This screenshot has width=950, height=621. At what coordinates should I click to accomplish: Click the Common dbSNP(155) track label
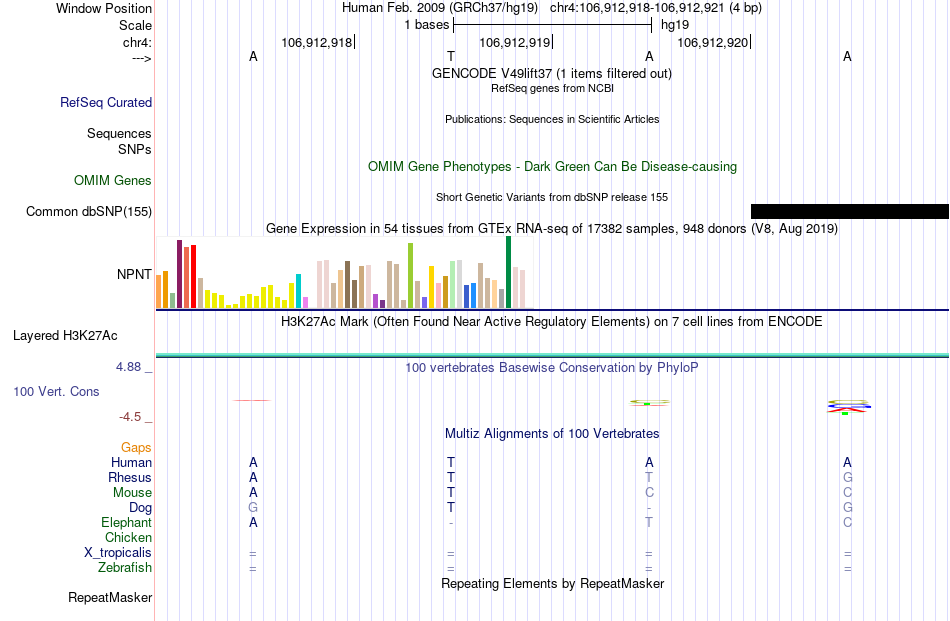point(89,211)
